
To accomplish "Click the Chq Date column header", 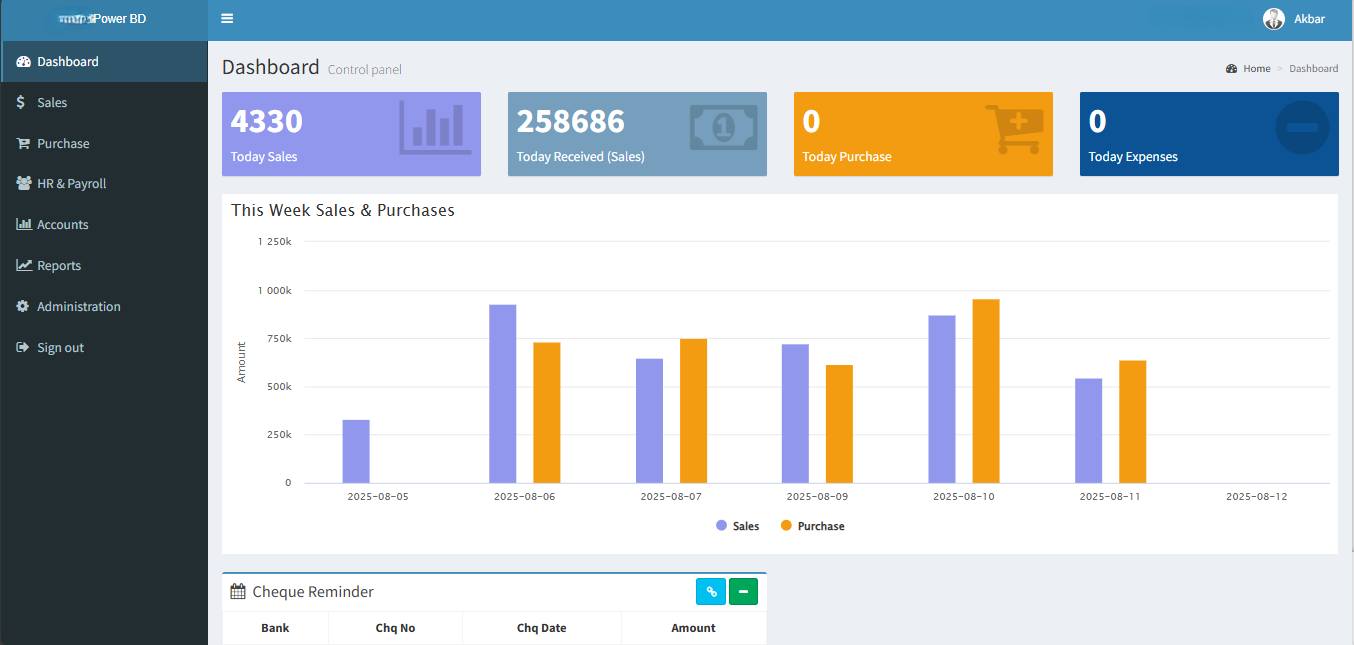I will (x=541, y=628).
